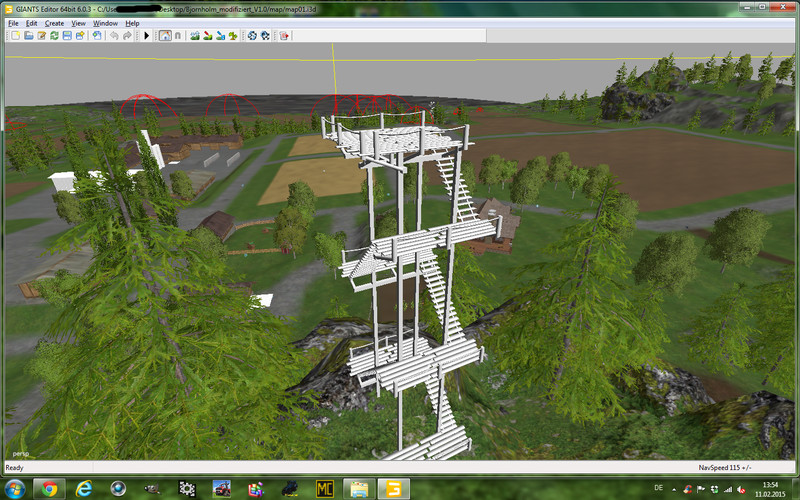This screenshot has height=500, width=800.
Task: Toggle the highlighted house-icon camera mode button
Action: click(164, 35)
